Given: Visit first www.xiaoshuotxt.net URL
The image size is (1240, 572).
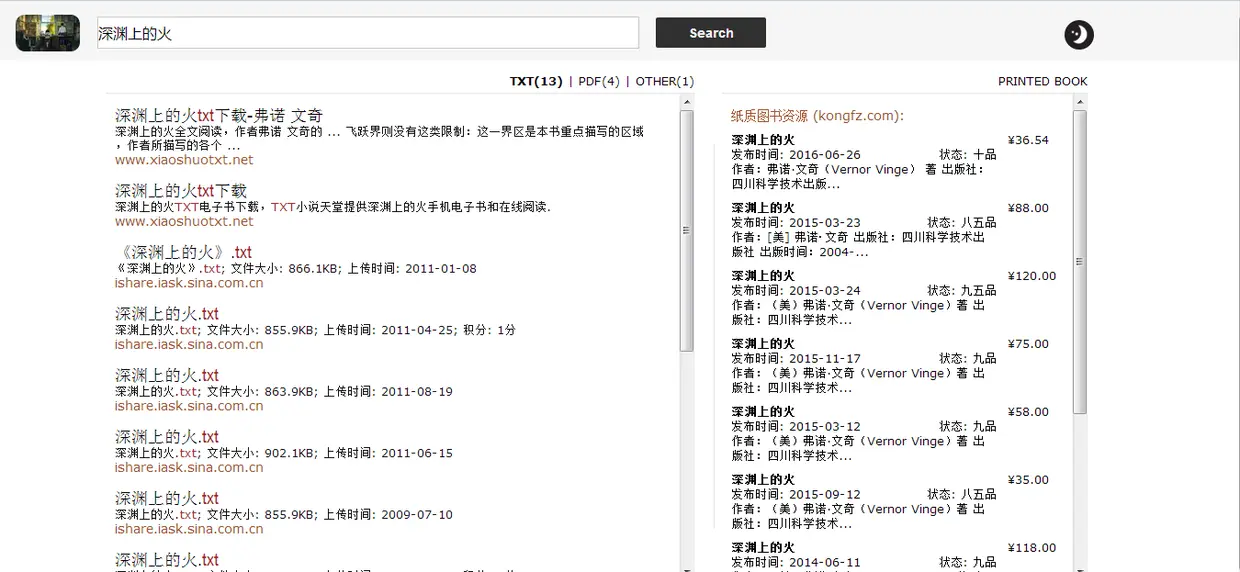Looking at the screenshot, I should [x=184, y=159].
